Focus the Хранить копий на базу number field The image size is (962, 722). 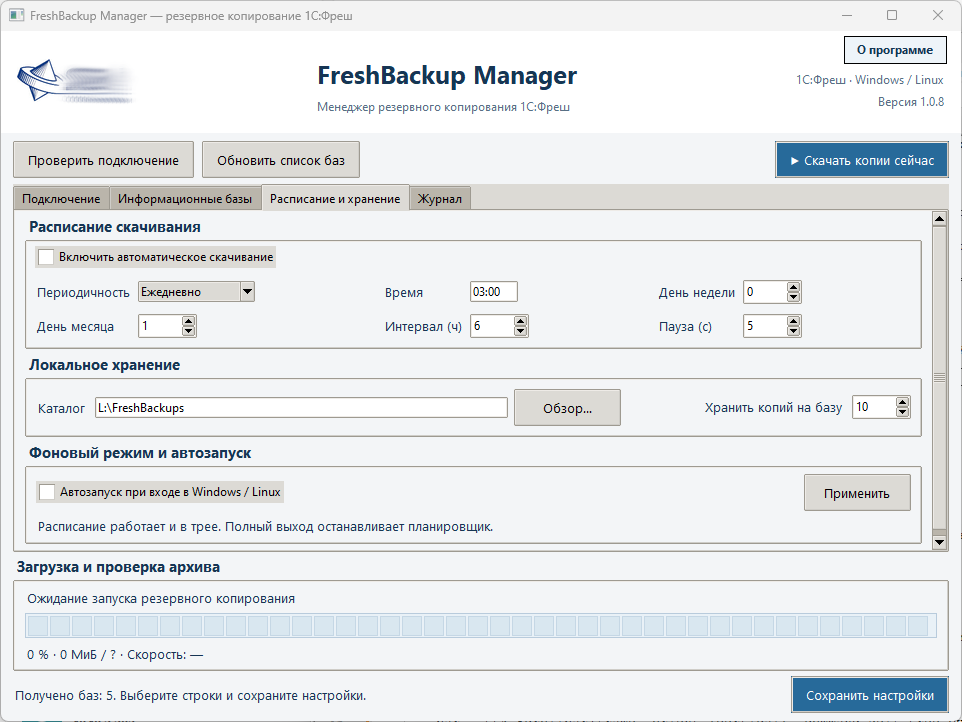pyautogui.click(x=874, y=407)
